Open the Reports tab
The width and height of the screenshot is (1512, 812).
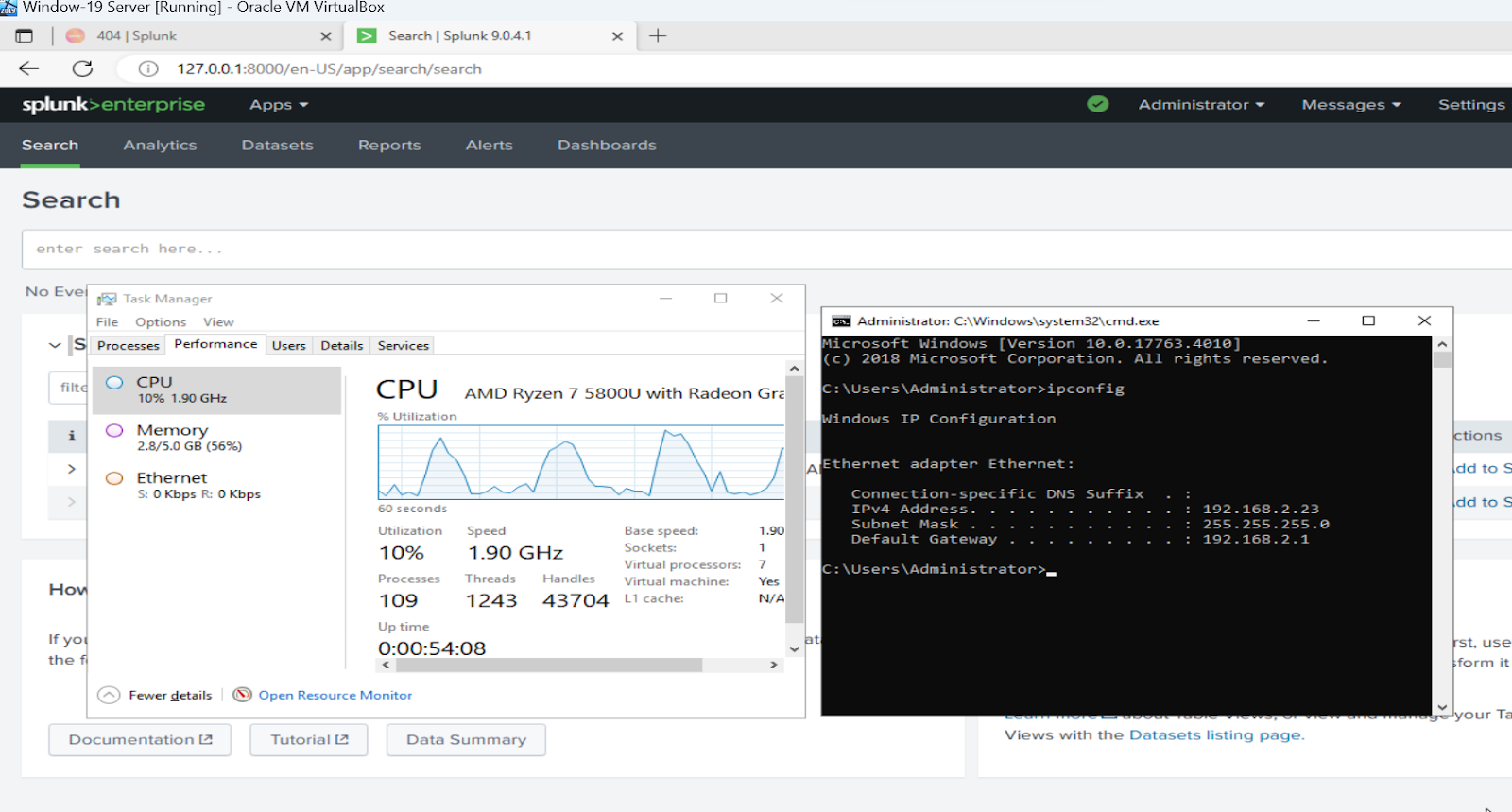(x=389, y=145)
